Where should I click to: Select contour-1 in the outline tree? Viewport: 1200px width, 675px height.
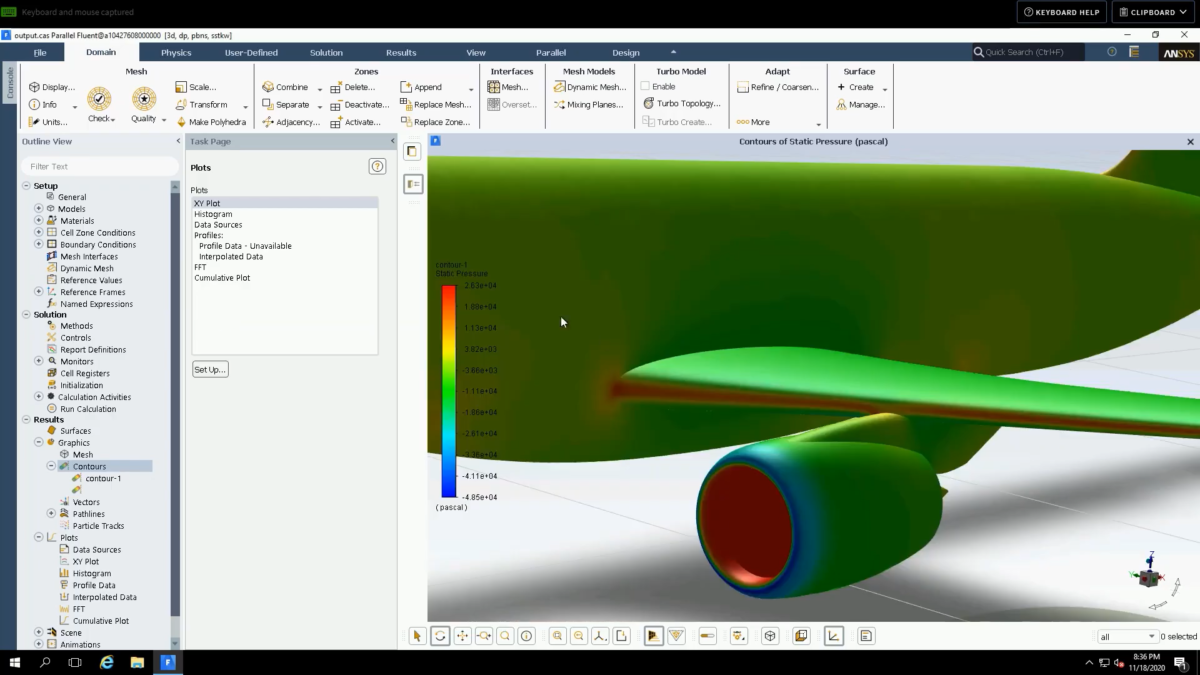(103, 478)
